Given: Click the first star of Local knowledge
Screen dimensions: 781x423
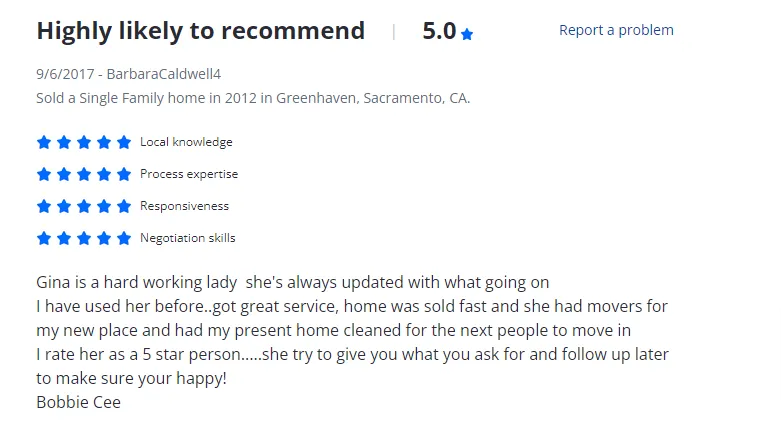Looking at the screenshot, I should coord(44,142).
